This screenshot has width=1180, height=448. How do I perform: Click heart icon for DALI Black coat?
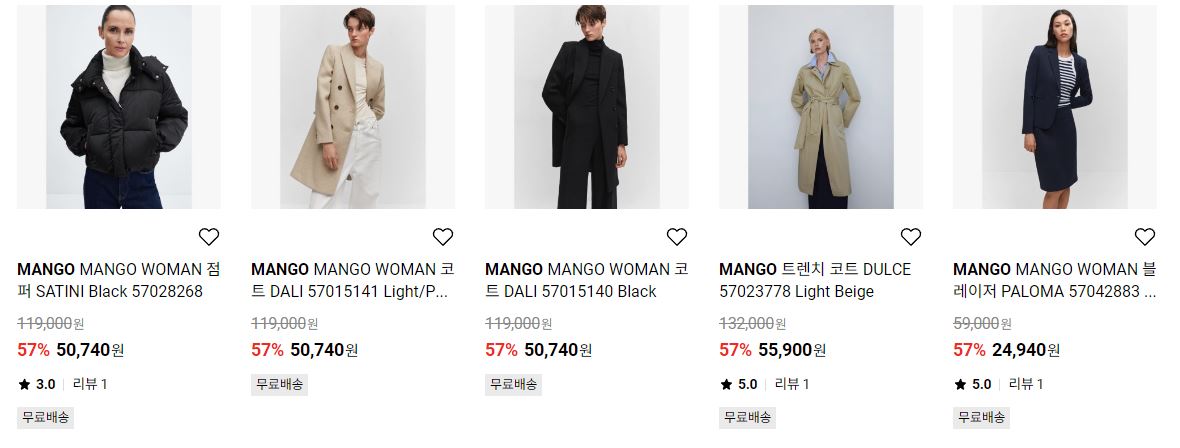(x=677, y=236)
